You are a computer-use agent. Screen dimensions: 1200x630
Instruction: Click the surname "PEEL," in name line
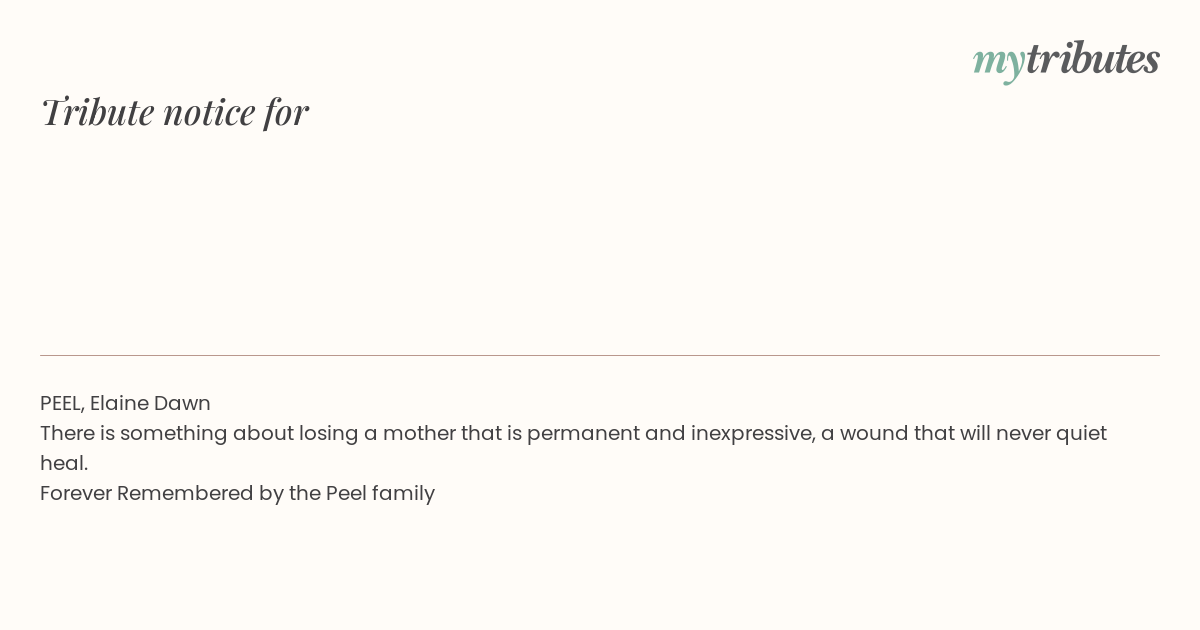pyautogui.click(x=62, y=403)
